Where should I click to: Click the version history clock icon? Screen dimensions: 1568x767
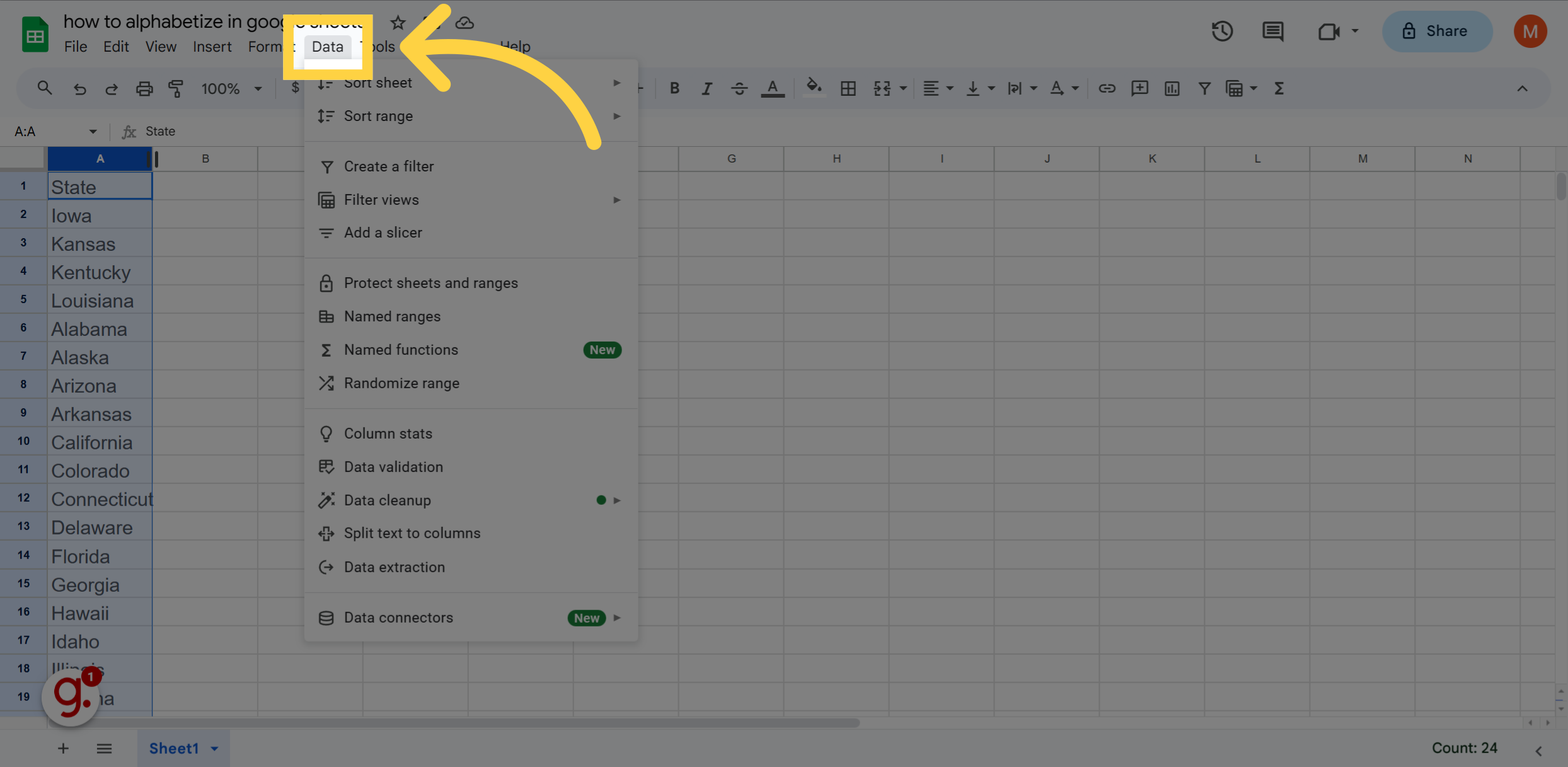tap(1222, 31)
